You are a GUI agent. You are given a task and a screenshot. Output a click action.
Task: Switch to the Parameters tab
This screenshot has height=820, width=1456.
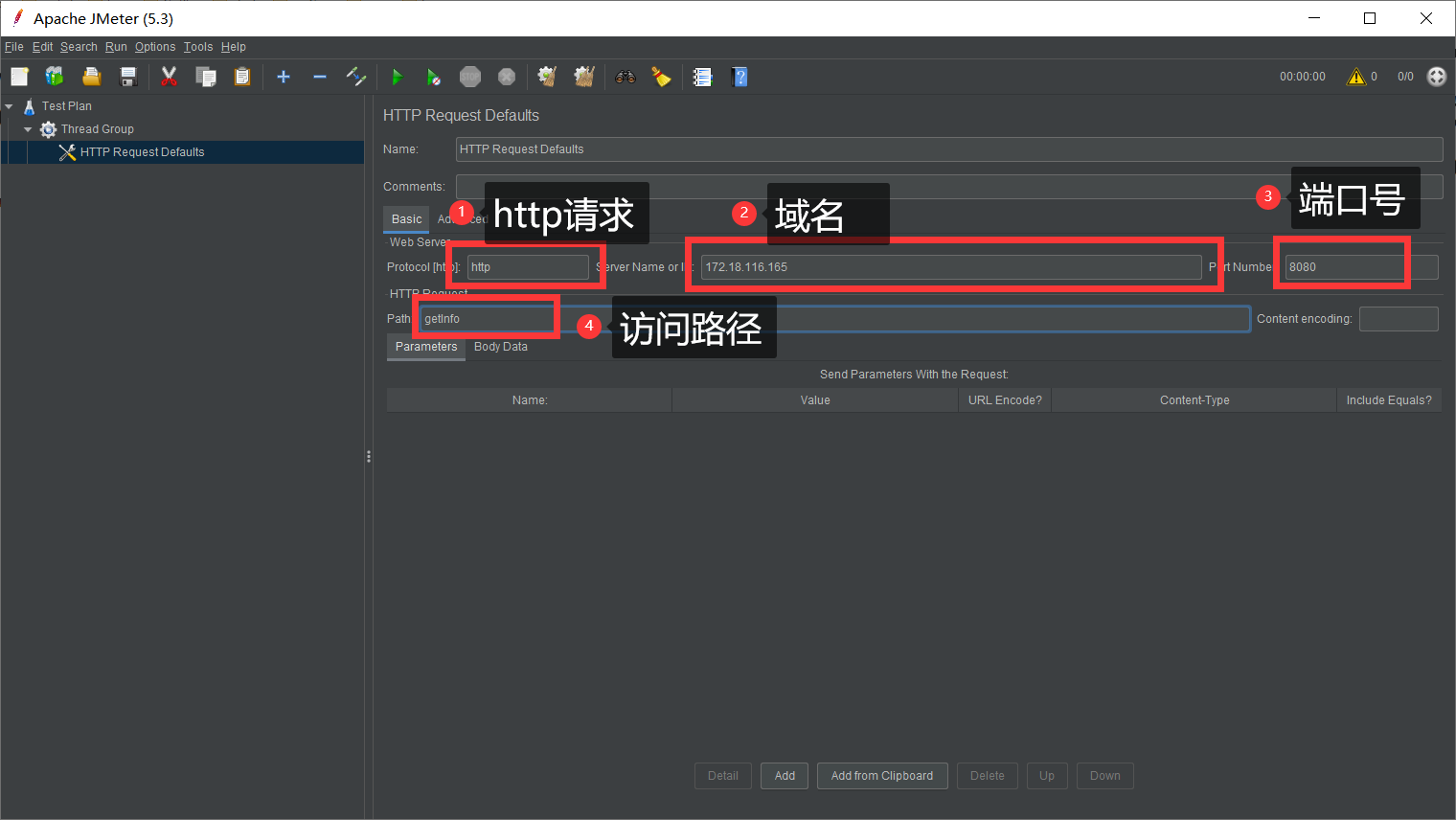[426, 347]
